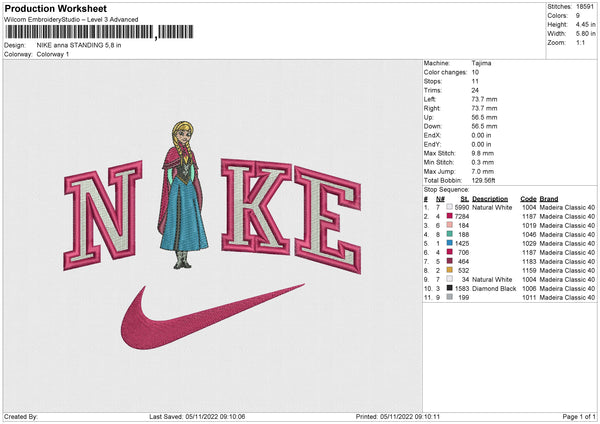Viewport: 600px width, 424px height.
Task: Click the 'Last Saved' timestamp
Action: pos(197,416)
